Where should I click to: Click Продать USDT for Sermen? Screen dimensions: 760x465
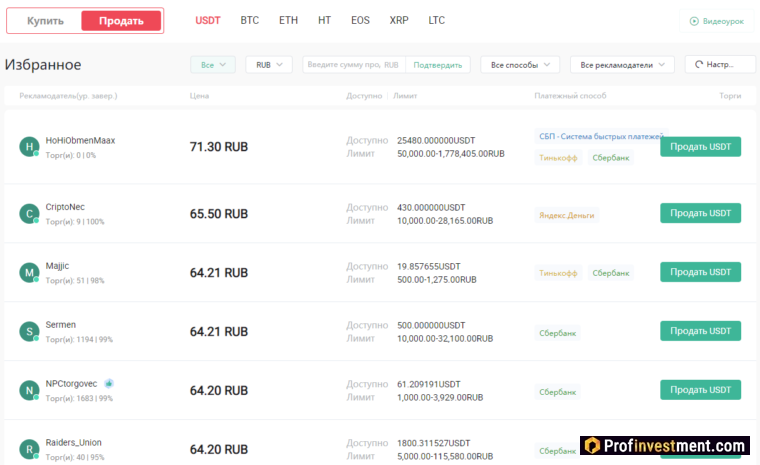click(700, 331)
